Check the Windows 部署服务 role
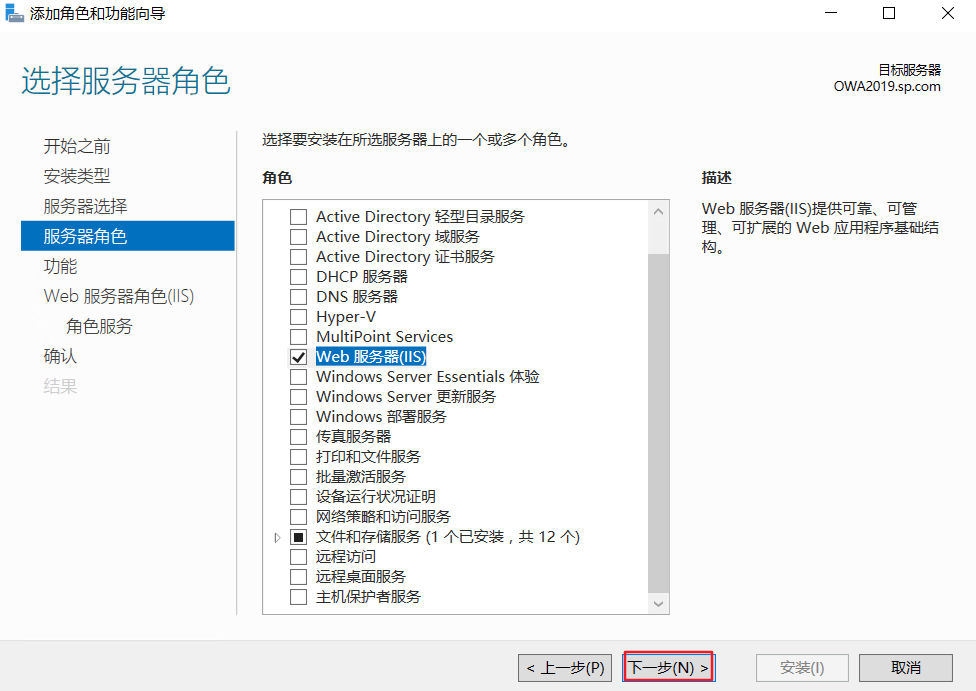 click(x=297, y=416)
